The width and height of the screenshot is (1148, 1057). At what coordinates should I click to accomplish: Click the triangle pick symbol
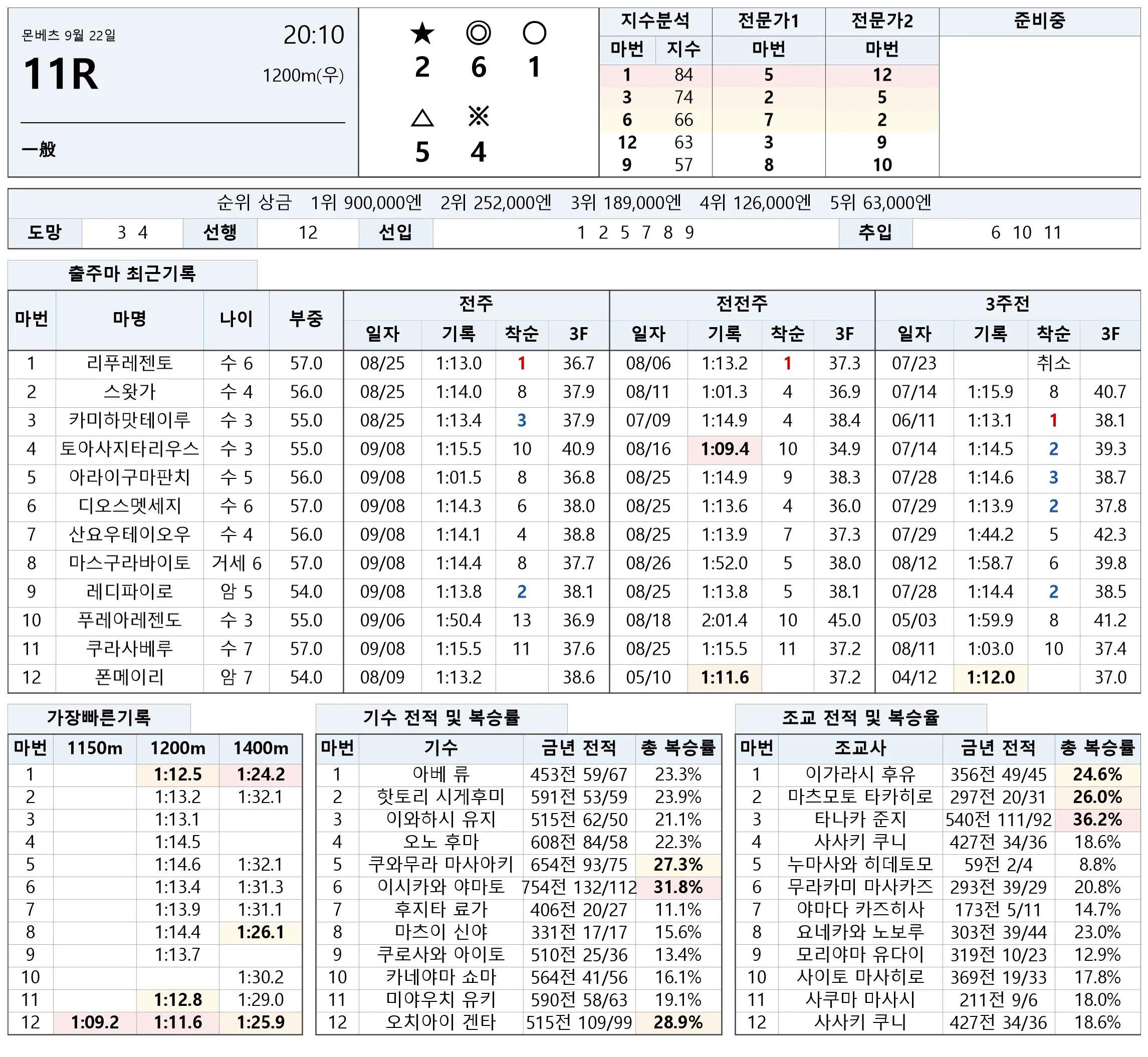click(422, 118)
